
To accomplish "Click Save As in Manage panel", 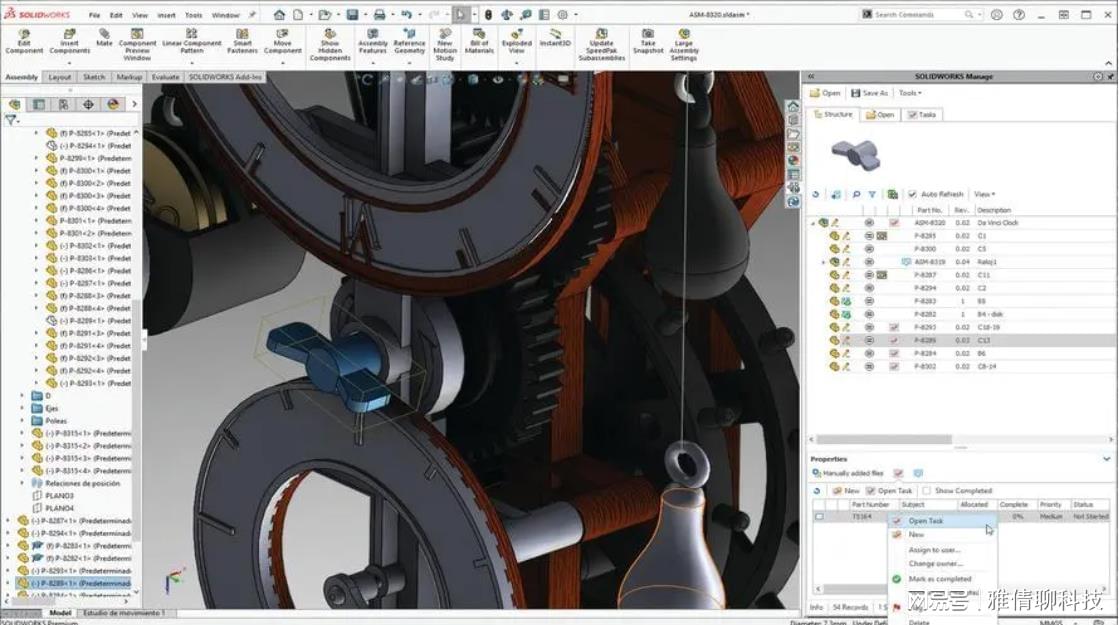I will pyautogui.click(x=869, y=93).
